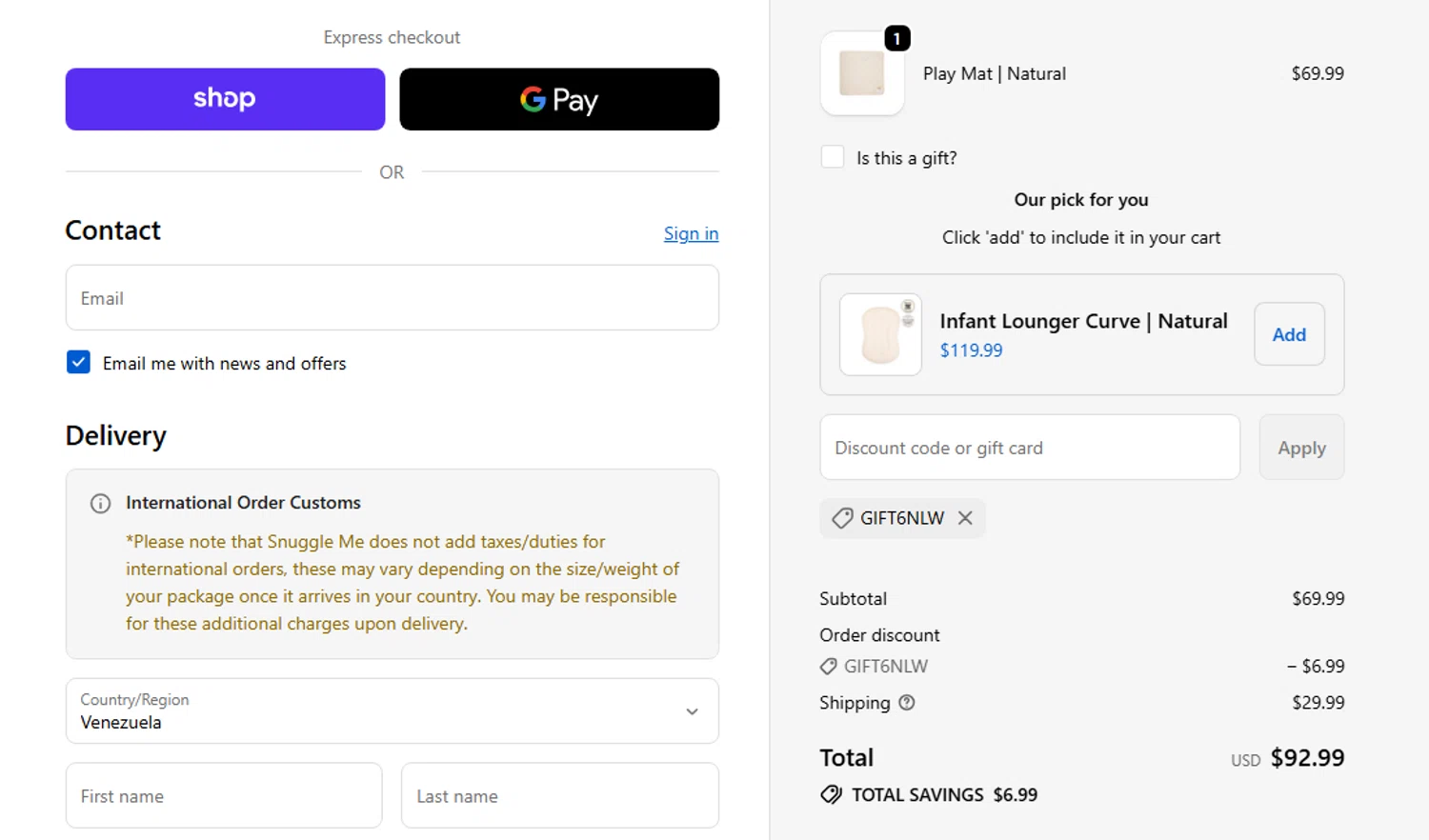Viewport: 1429px width, 840px height.
Task: Pay with the Shop express checkout button
Action: coord(225,99)
